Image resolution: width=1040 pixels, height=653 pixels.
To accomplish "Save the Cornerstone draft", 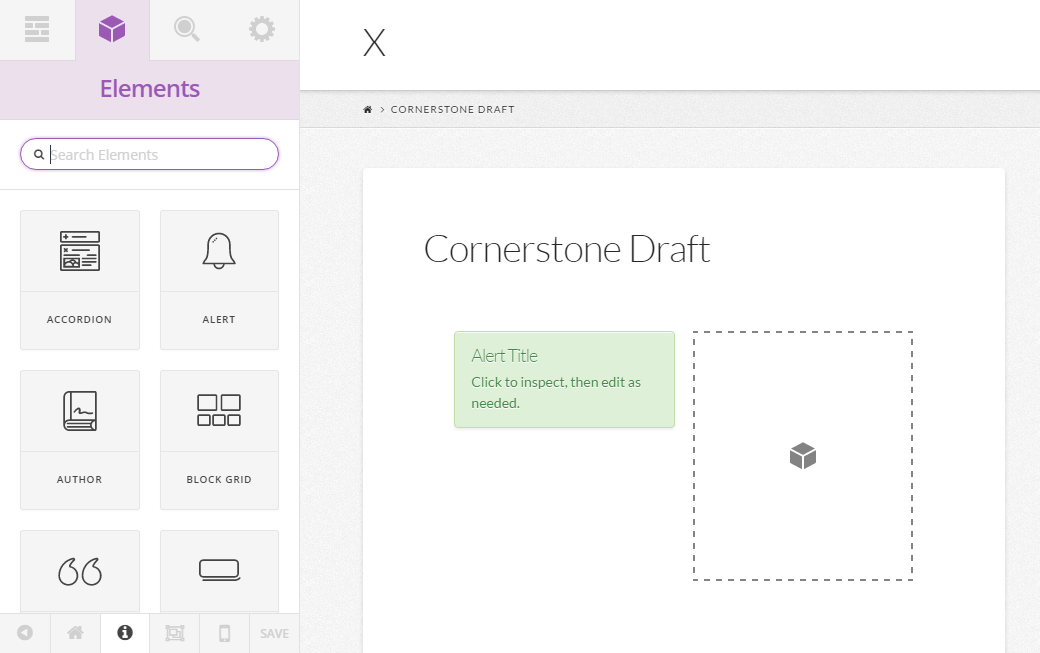I will tap(274, 633).
